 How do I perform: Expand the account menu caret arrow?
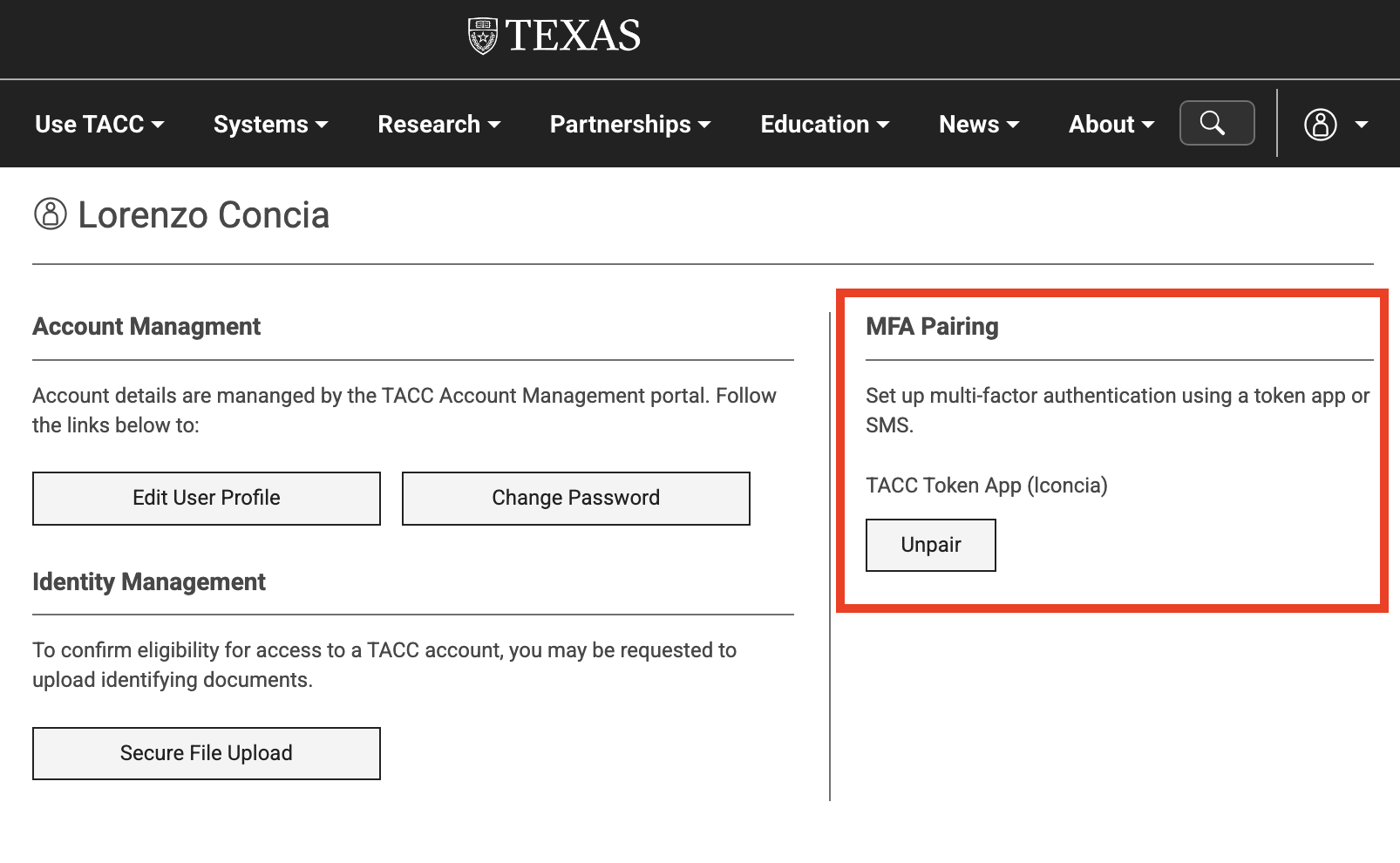pos(1361,125)
